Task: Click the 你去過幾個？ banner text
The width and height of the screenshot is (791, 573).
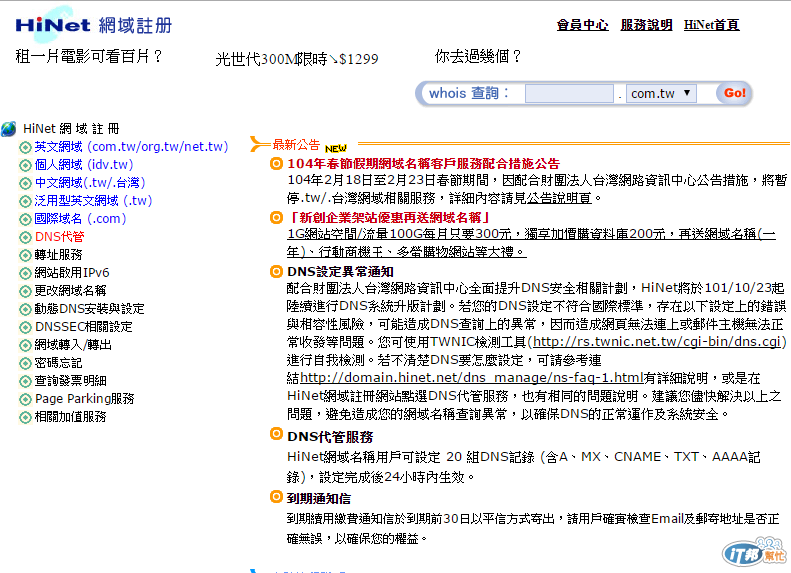Action: 478,56
